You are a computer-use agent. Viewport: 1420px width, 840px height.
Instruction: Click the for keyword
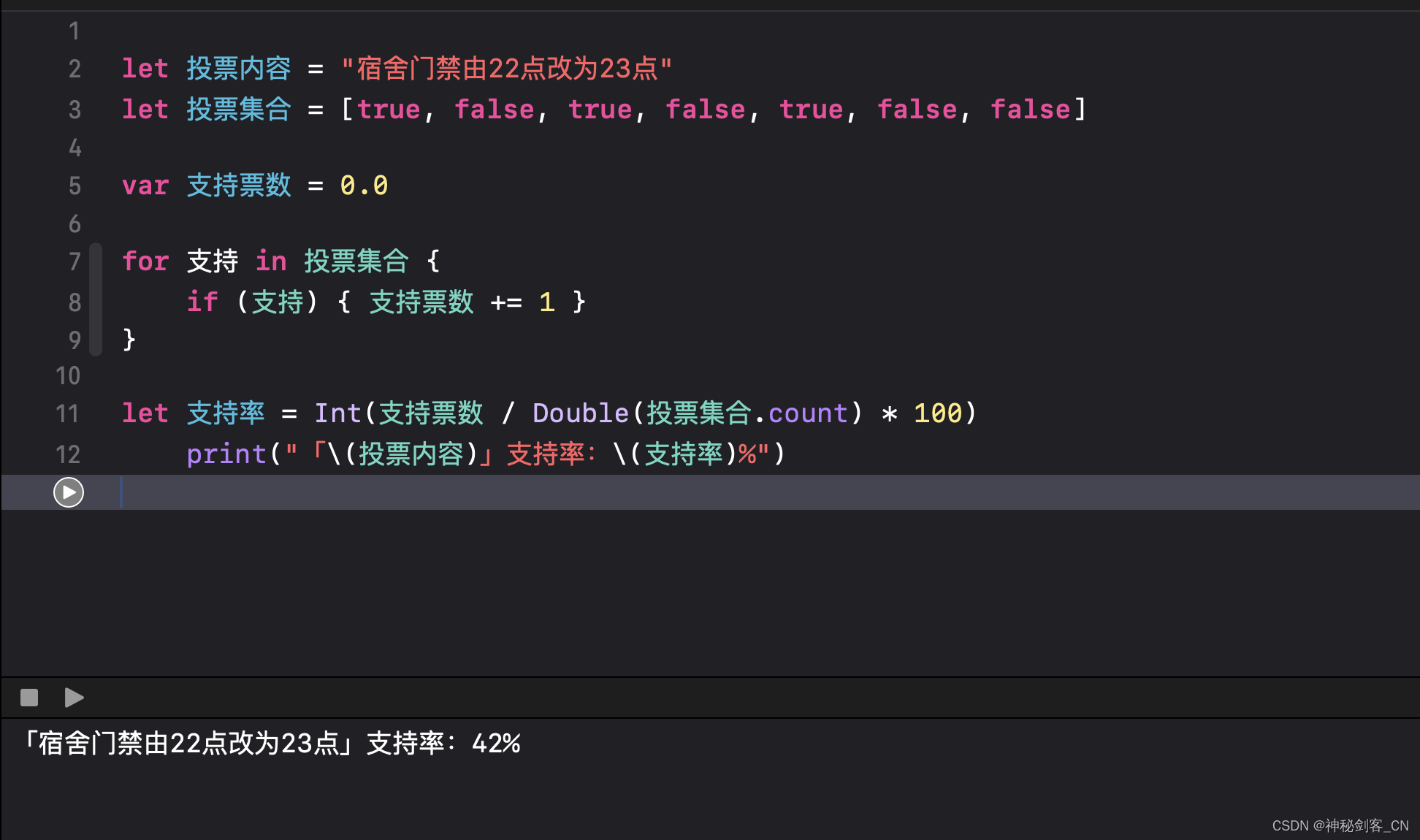(145, 261)
